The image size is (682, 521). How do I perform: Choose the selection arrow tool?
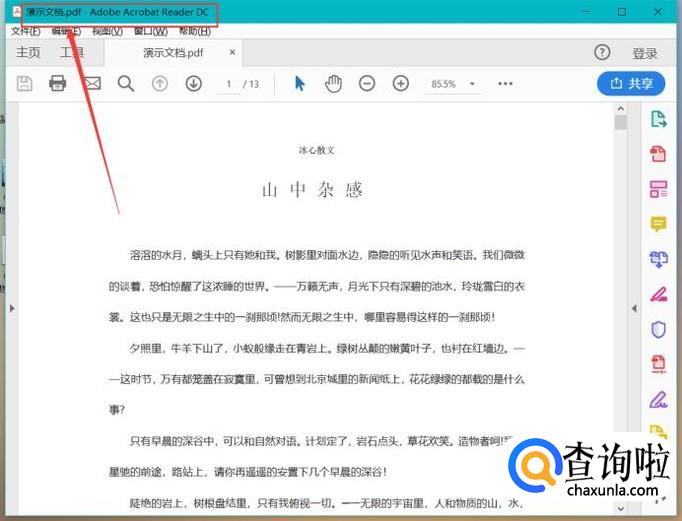tap(300, 83)
